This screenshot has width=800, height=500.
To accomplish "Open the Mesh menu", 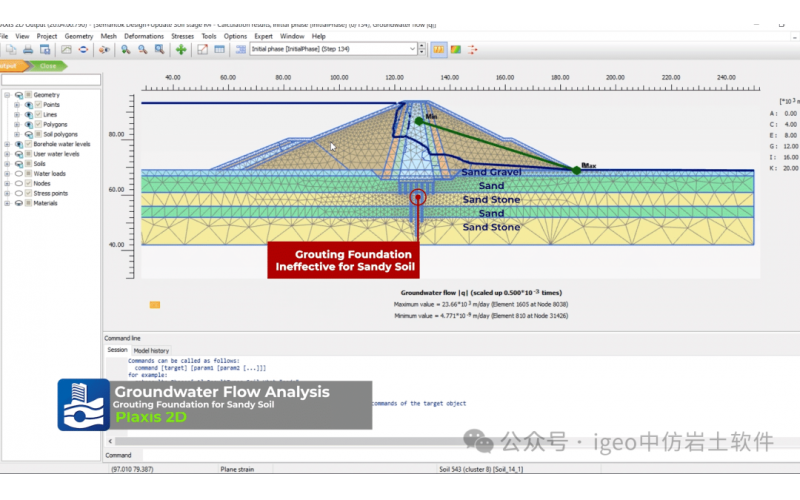I will coord(108,36).
